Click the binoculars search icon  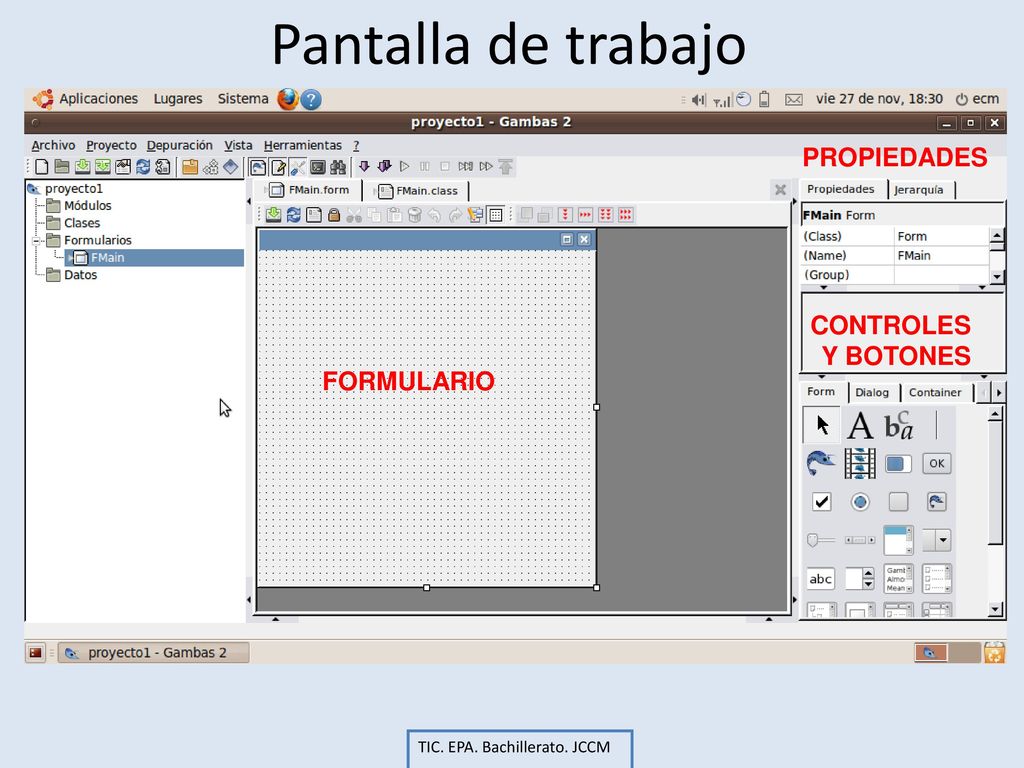point(338,167)
